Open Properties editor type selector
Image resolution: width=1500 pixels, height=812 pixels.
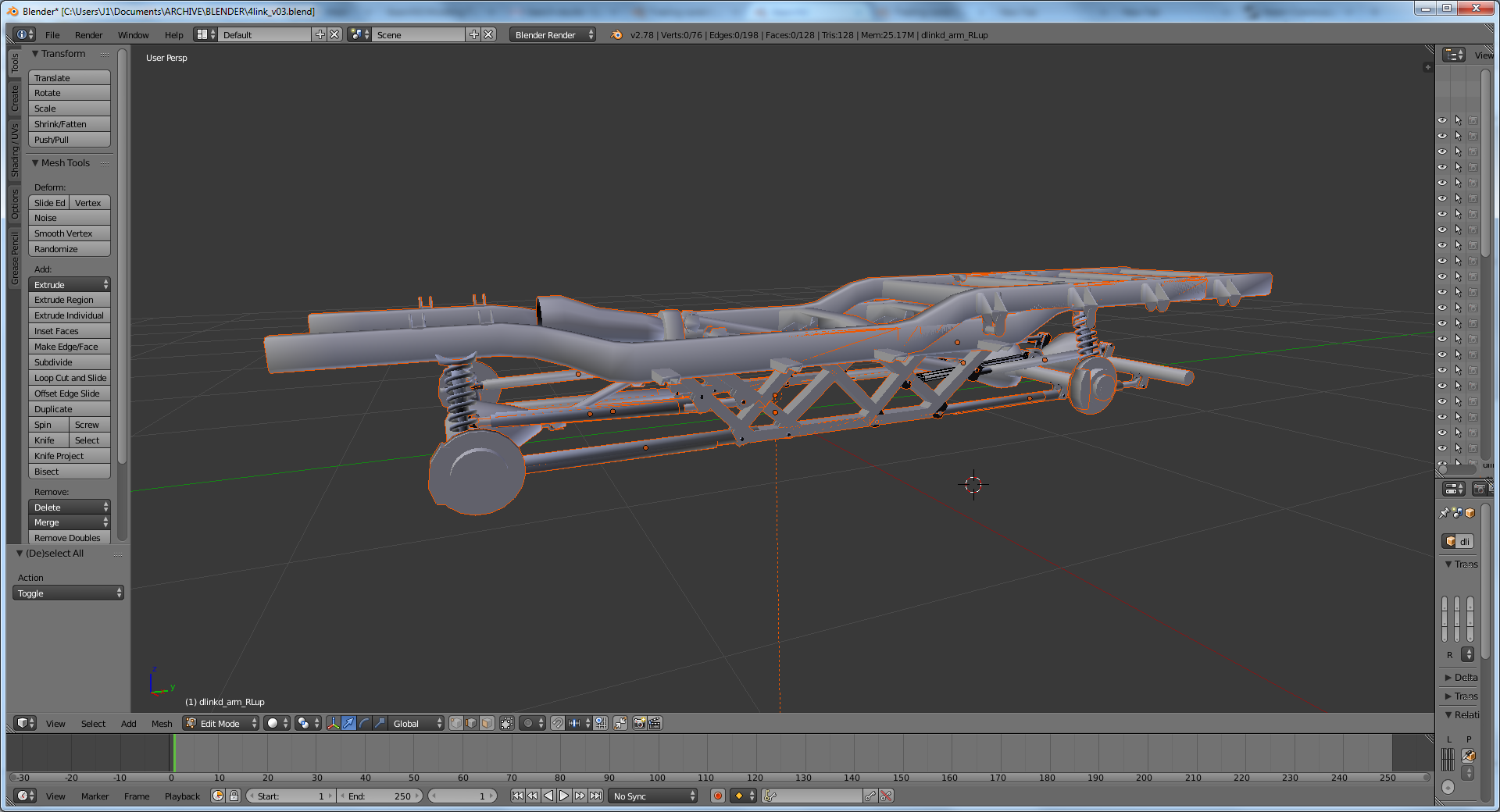point(1454,489)
